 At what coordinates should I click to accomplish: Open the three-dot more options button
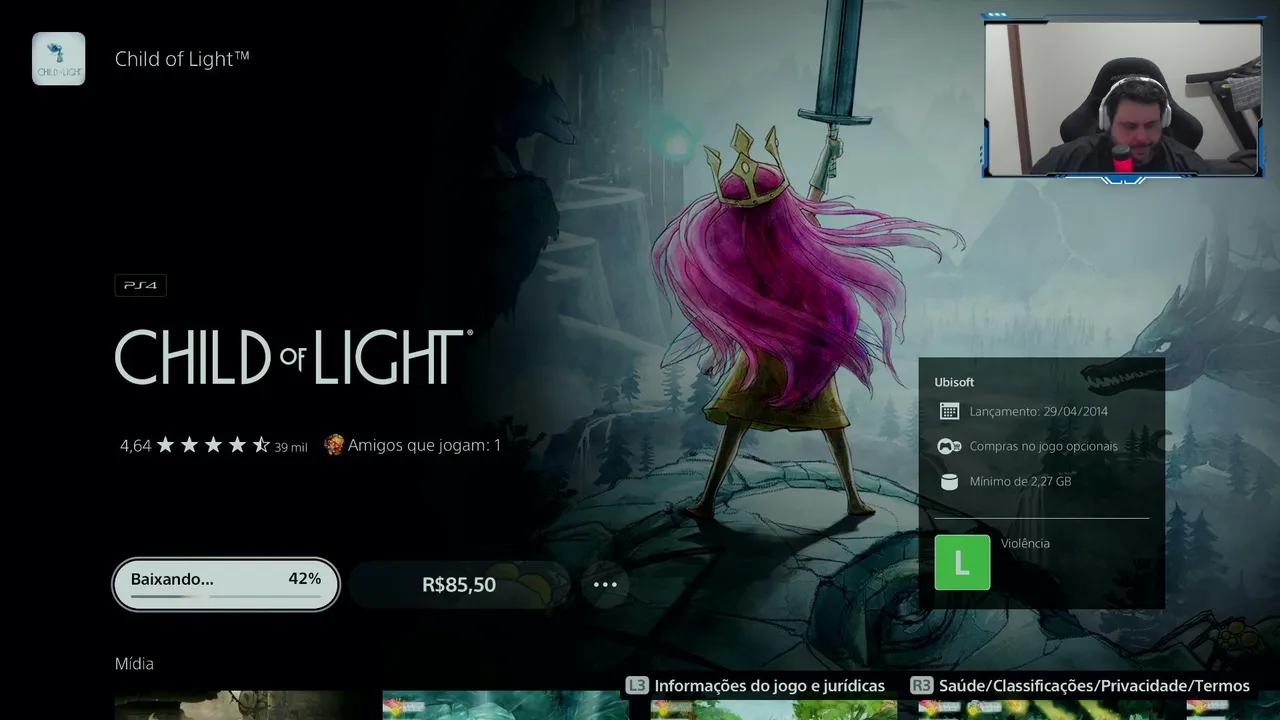pyautogui.click(x=605, y=585)
